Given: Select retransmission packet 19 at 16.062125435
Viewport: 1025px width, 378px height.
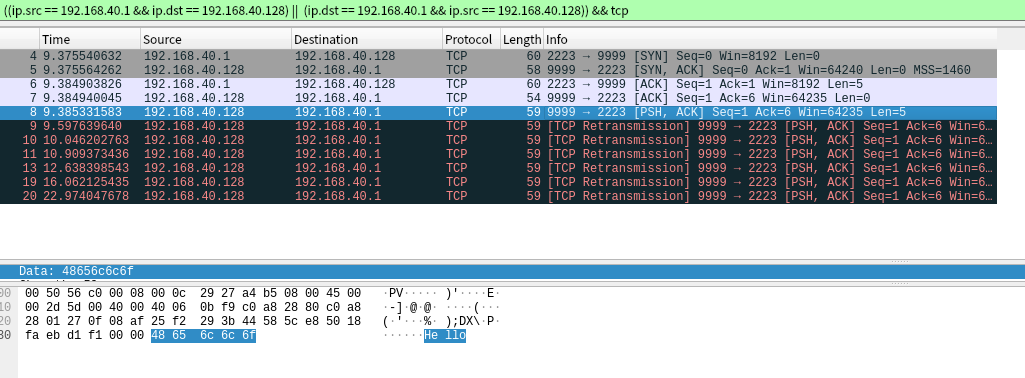Looking at the screenshot, I should [498, 182].
